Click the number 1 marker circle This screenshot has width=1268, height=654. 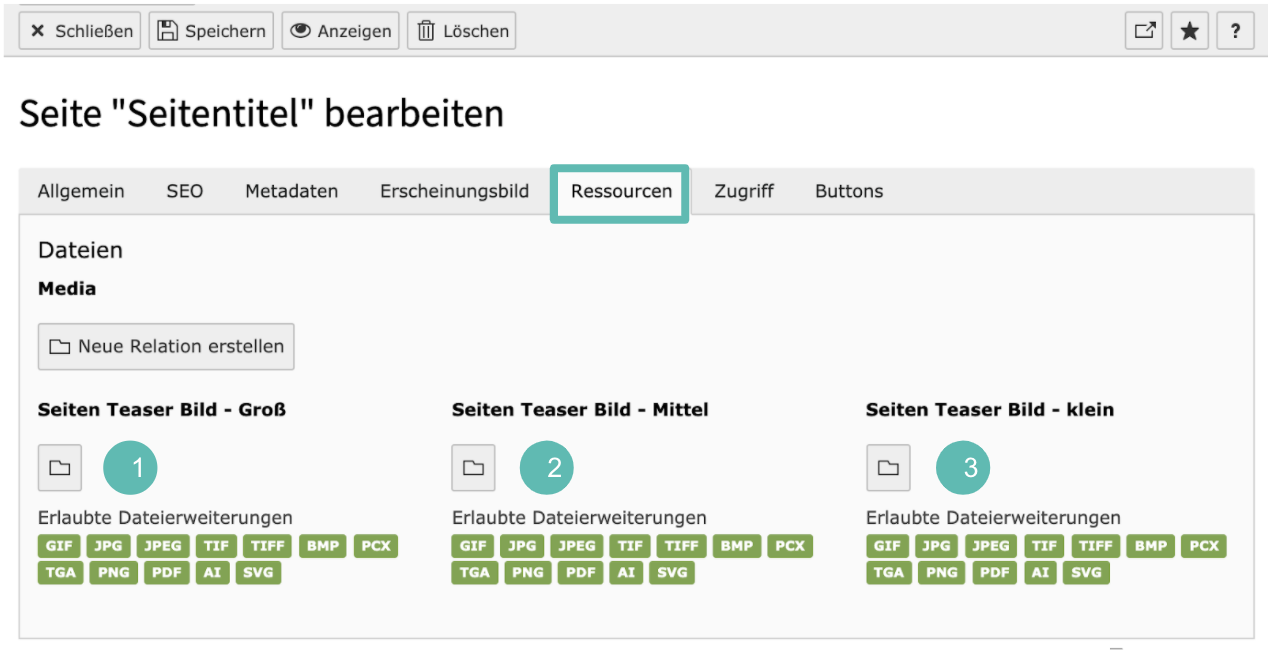[131, 467]
